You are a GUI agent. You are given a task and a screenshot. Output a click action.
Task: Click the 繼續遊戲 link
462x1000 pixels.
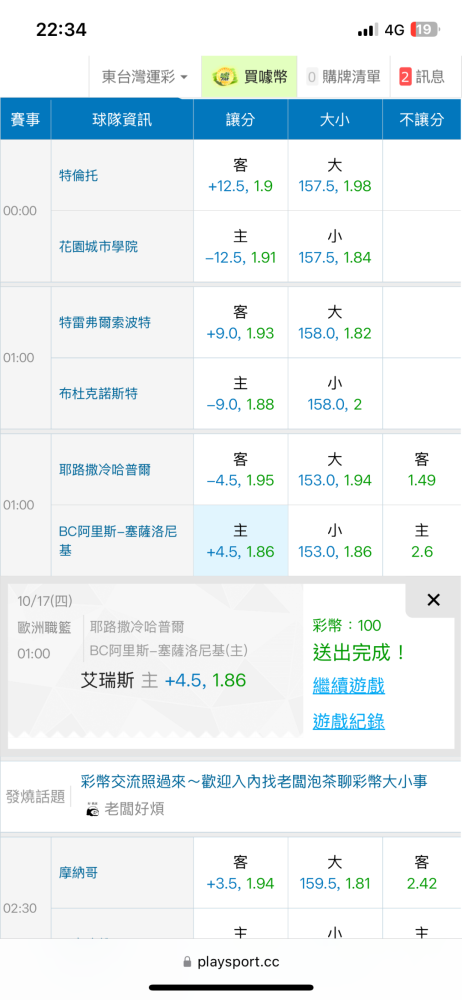pyautogui.click(x=348, y=686)
